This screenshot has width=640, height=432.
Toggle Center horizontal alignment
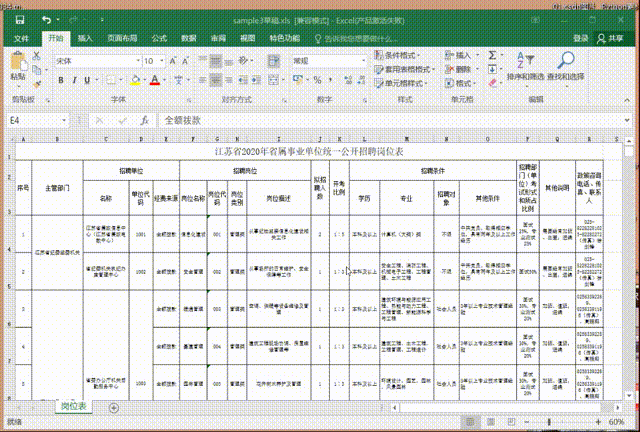216,80
